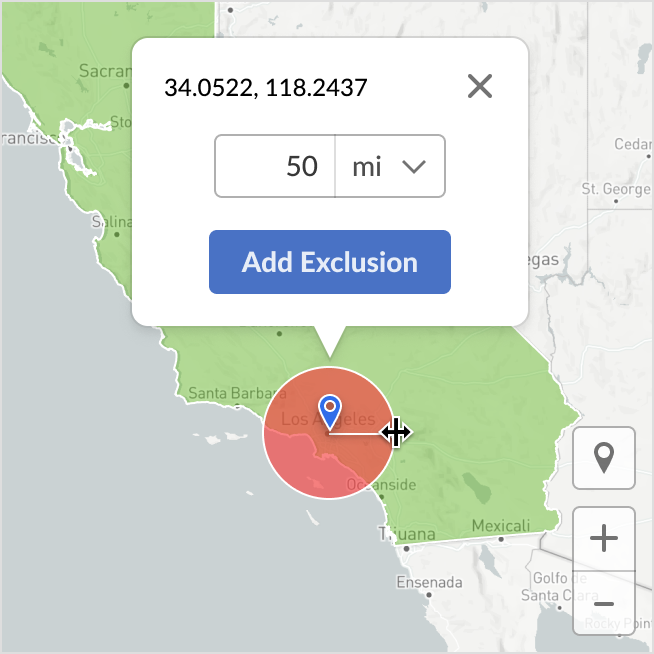This screenshot has width=654, height=654.
Task: Select the Tijuana city label
Action: coord(407,535)
